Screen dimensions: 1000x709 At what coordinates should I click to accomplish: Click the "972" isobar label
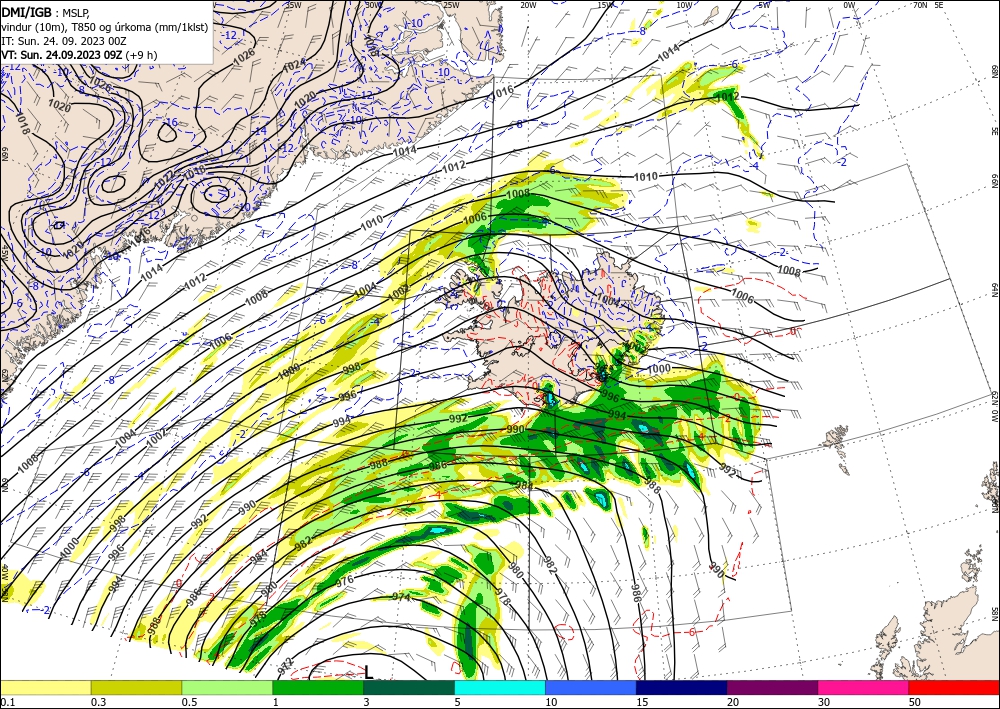pos(288,668)
